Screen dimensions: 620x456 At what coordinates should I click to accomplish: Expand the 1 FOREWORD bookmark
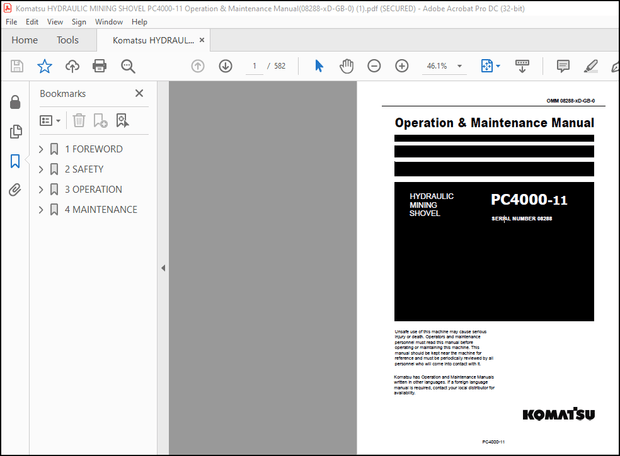tap(41, 149)
